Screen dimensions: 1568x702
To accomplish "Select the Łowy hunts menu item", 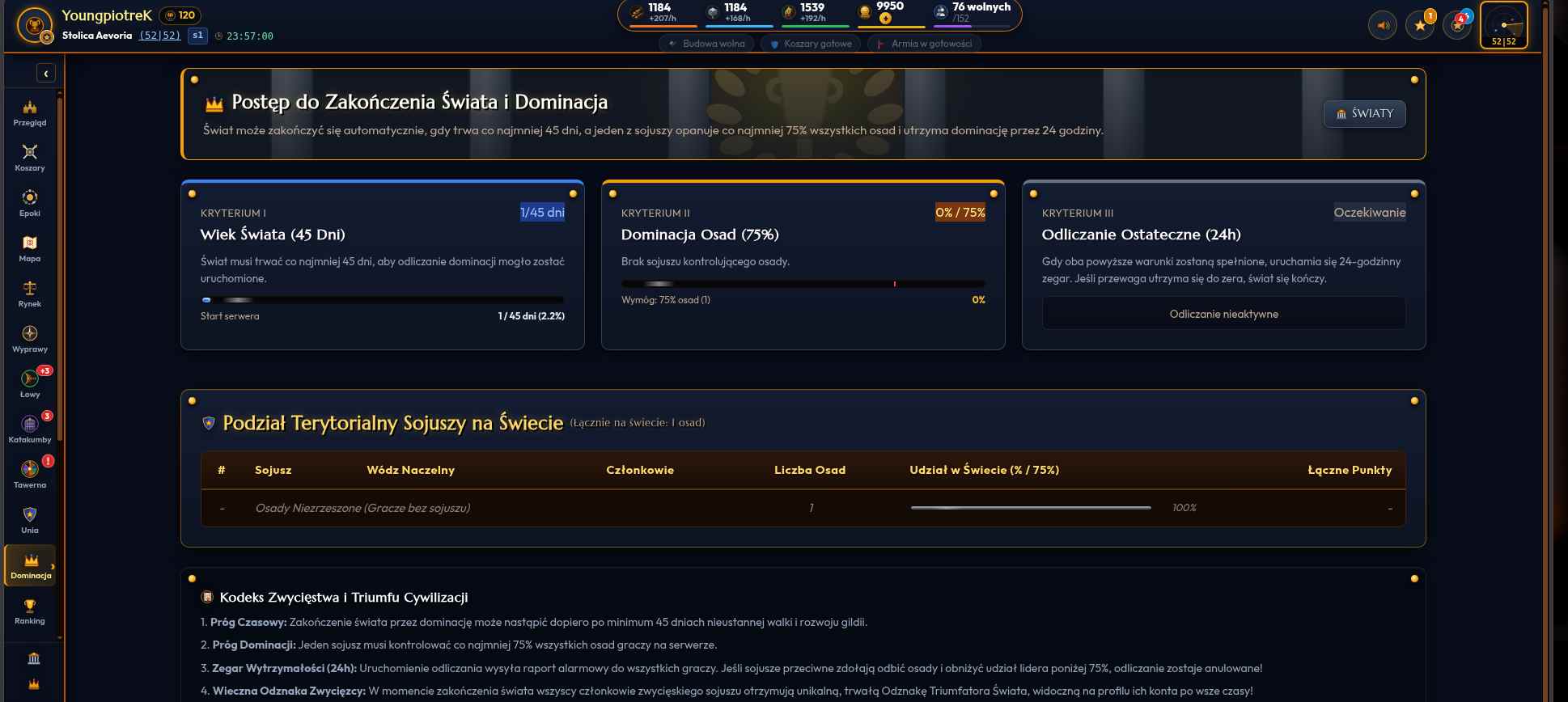I will coord(30,384).
